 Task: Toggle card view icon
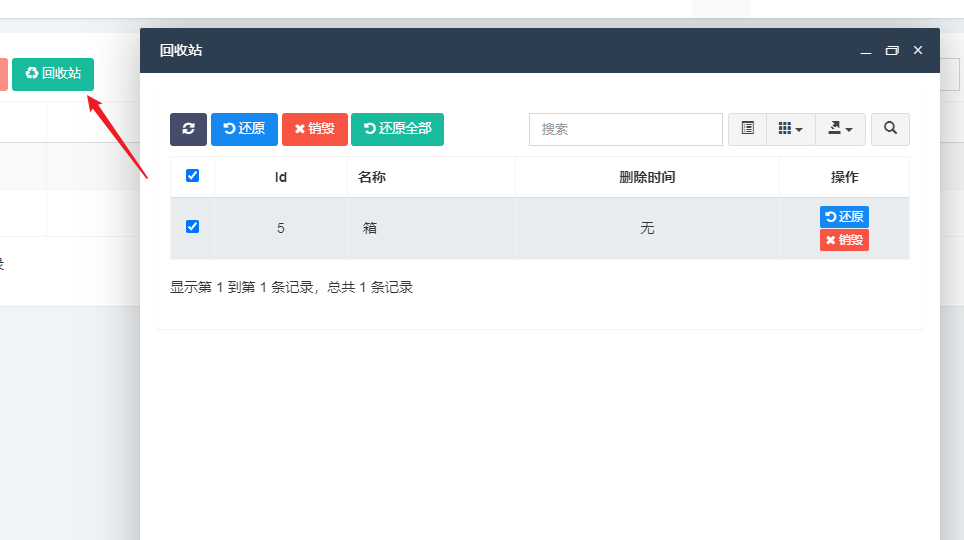(x=748, y=129)
